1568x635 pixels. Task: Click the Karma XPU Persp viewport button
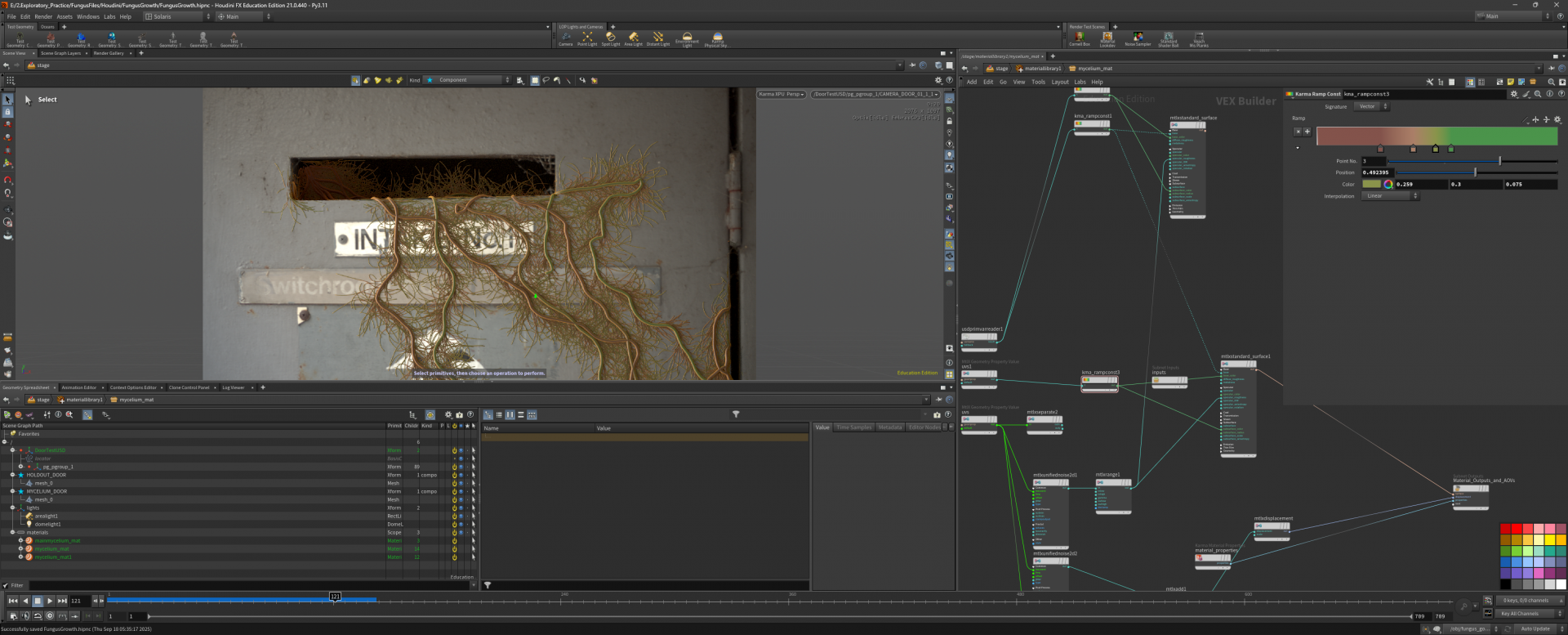[x=781, y=95]
